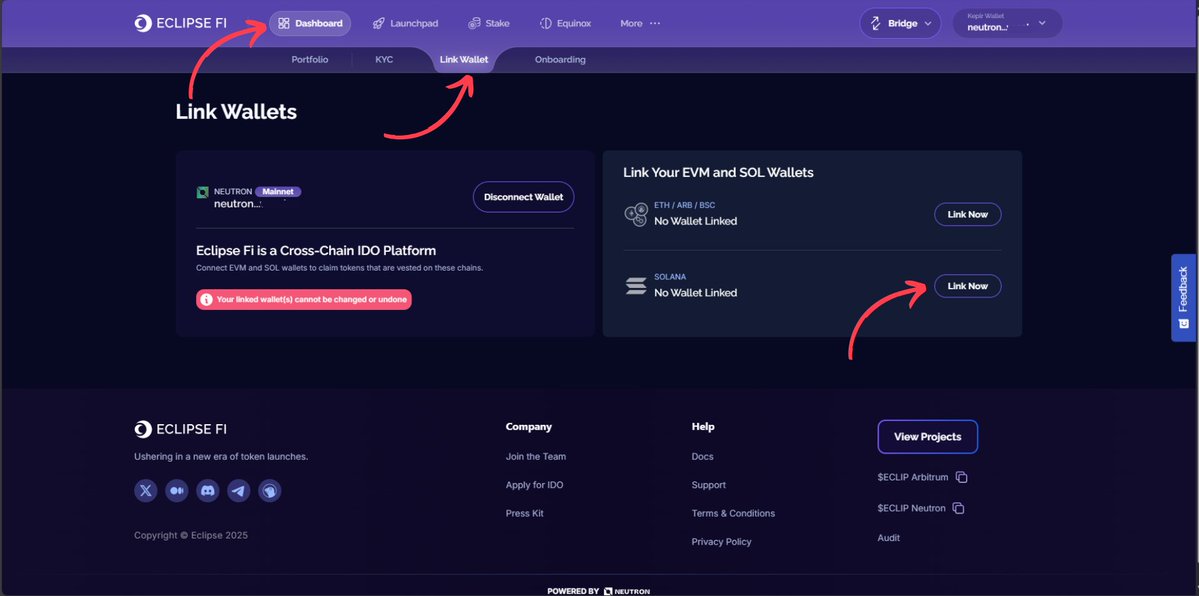Click the ETH / ARB / BSC chains icon
Image resolution: width=1199 pixels, height=596 pixels.
click(x=635, y=215)
